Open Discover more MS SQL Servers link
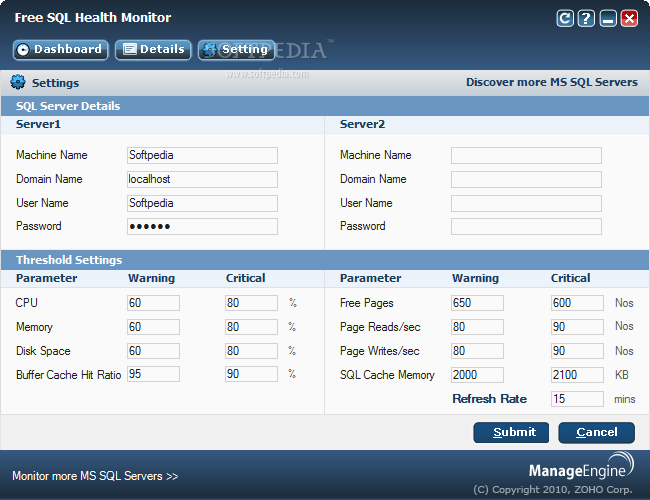 tap(552, 82)
